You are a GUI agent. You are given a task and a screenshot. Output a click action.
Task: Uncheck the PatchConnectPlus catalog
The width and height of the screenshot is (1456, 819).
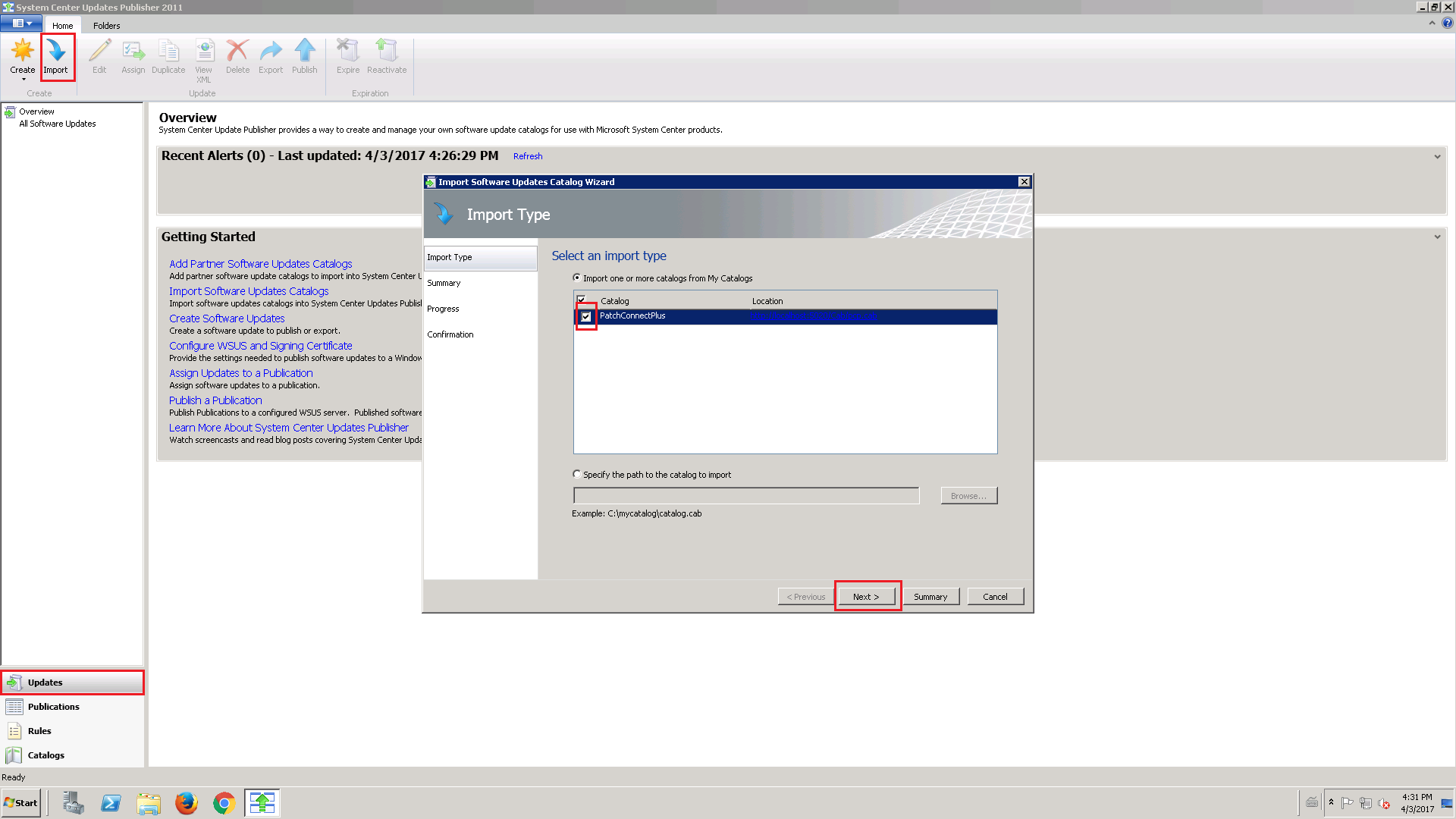(x=586, y=316)
